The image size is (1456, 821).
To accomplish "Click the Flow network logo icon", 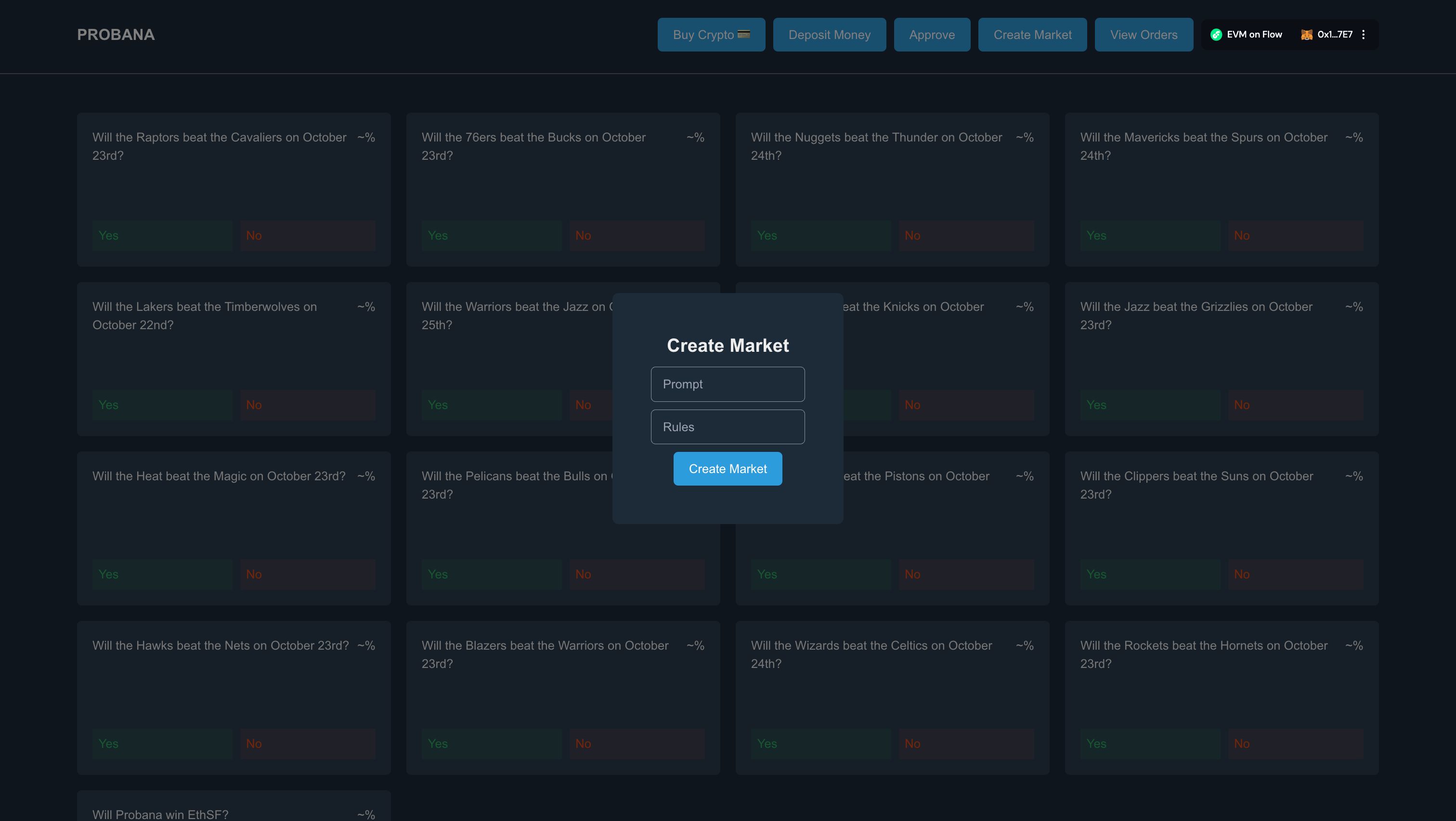I will click(1216, 35).
